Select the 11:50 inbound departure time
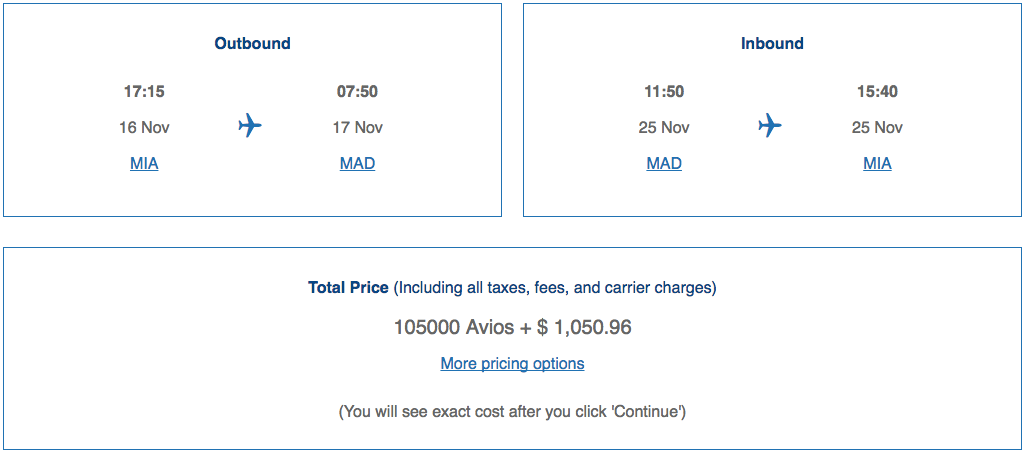Image resolution: width=1026 pixels, height=454 pixels. (x=664, y=91)
